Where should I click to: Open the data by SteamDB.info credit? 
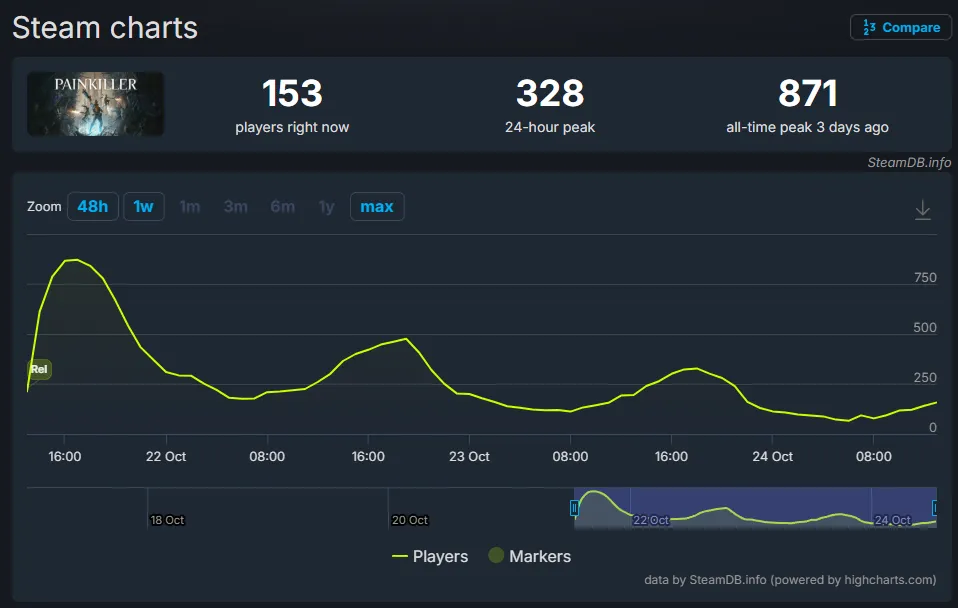(x=790, y=579)
